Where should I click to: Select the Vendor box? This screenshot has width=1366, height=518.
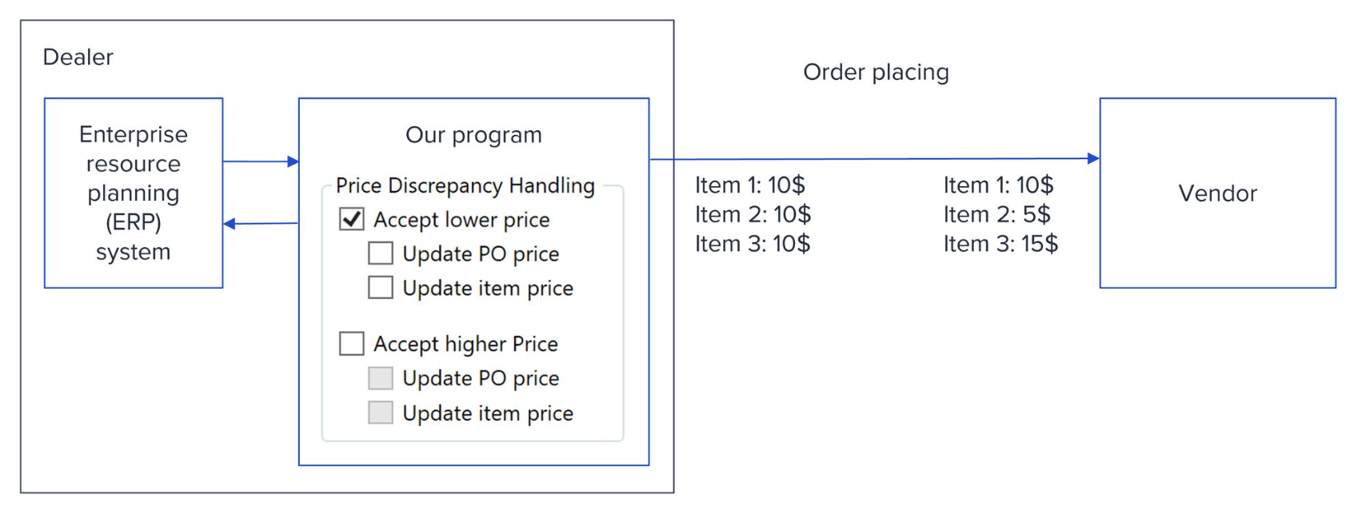click(1217, 193)
